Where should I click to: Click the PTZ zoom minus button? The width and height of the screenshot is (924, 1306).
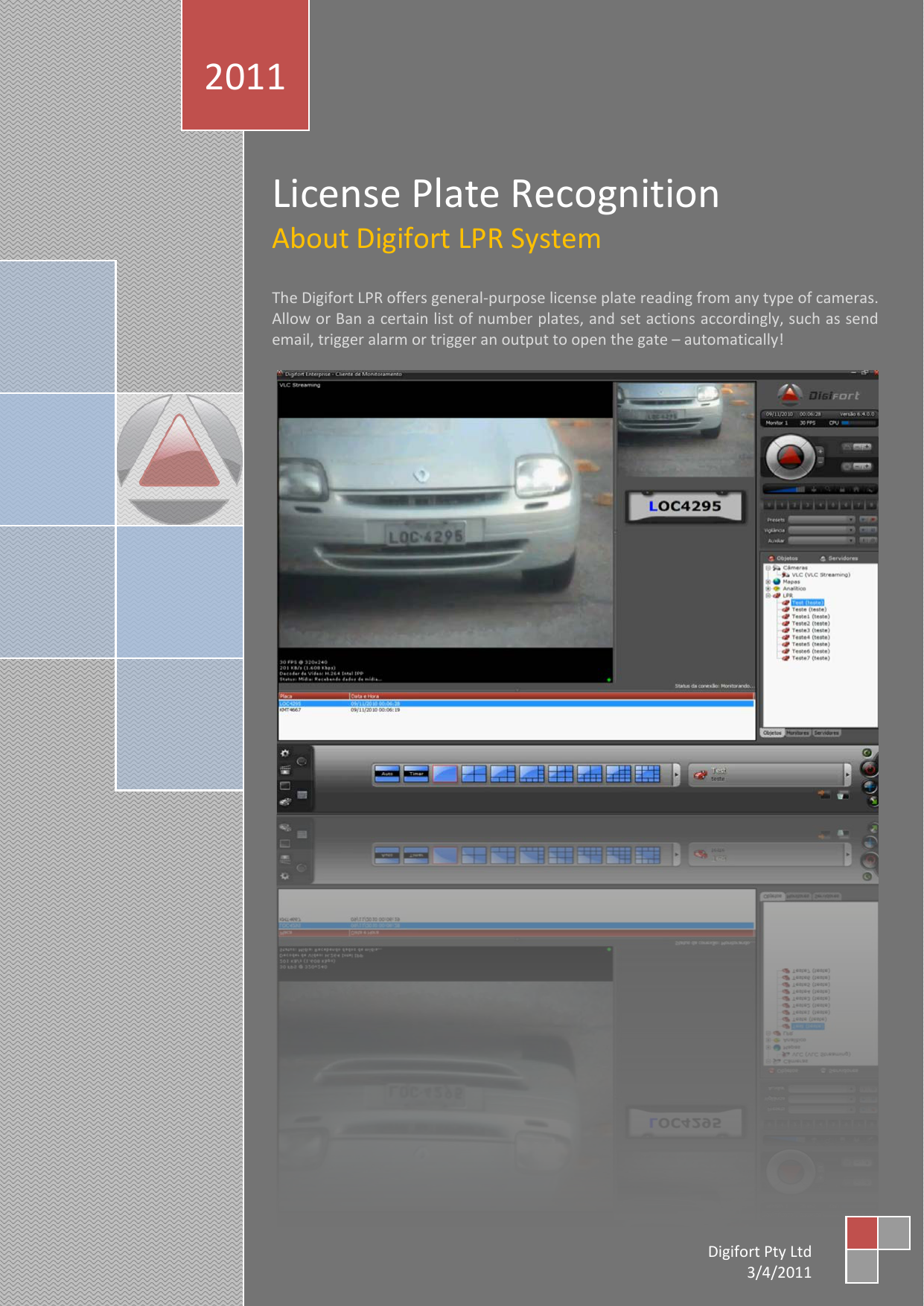coord(821,462)
